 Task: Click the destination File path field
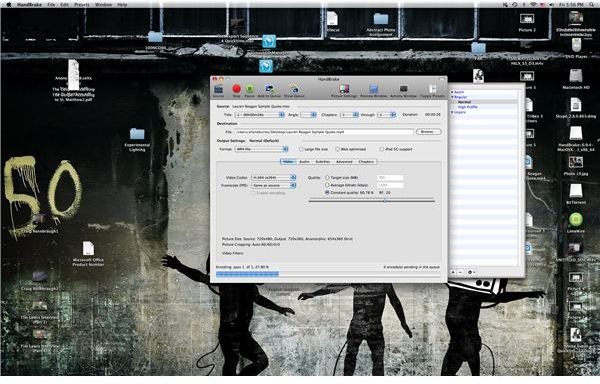324,132
